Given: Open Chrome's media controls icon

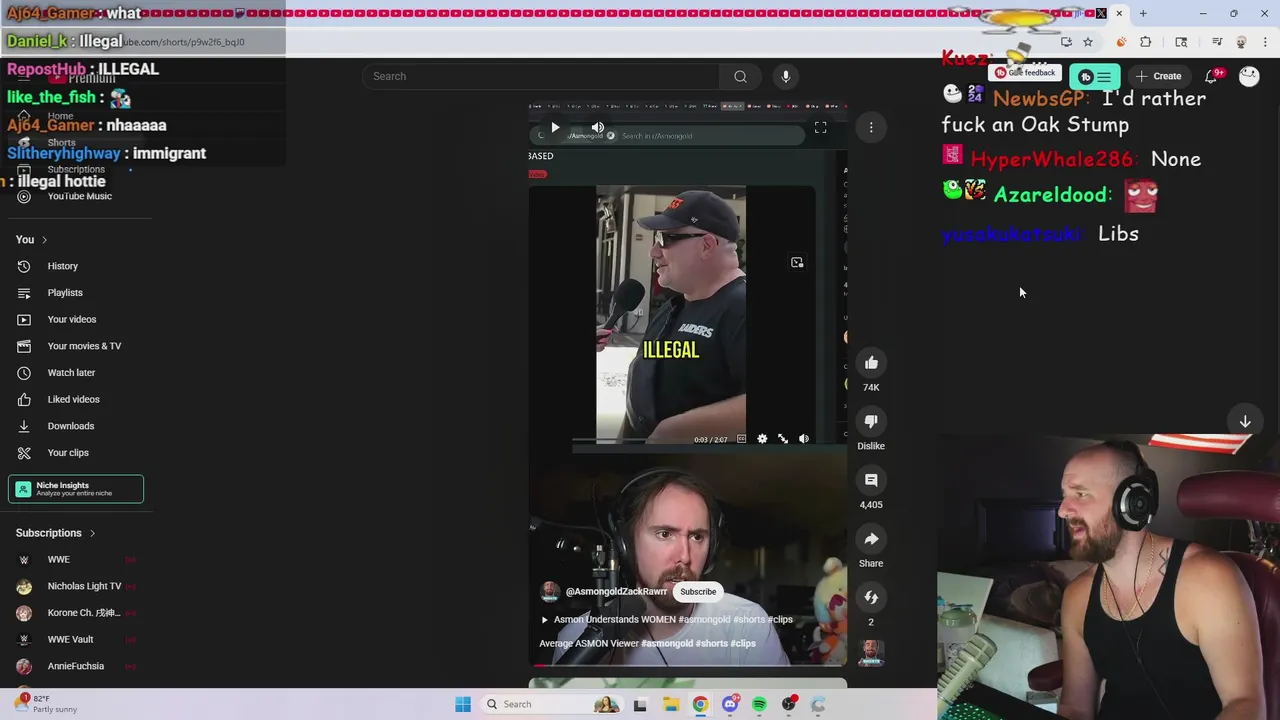Looking at the screenshot, I should click(x=1217, y=42).
